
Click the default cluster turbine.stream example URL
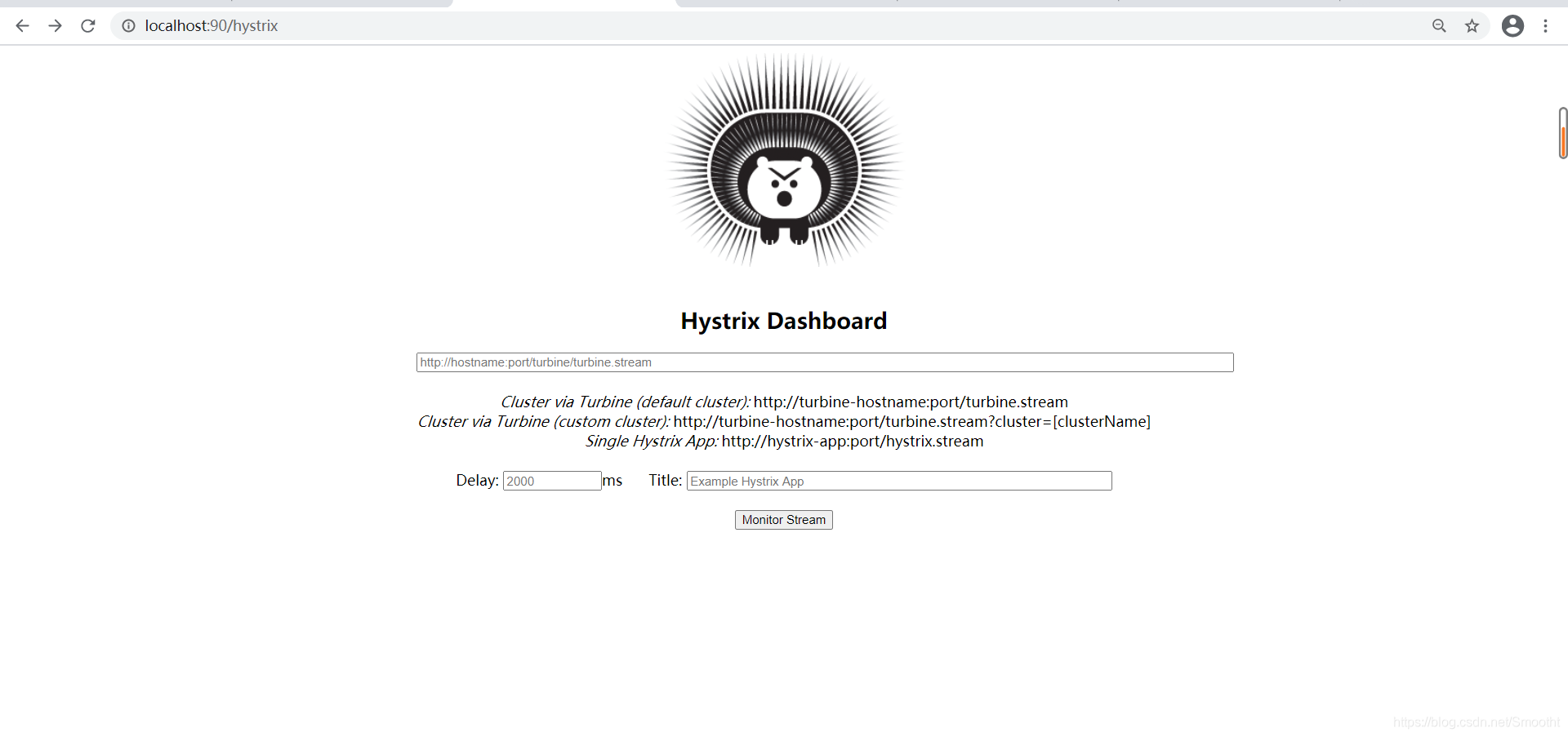(x=911, y=402)
